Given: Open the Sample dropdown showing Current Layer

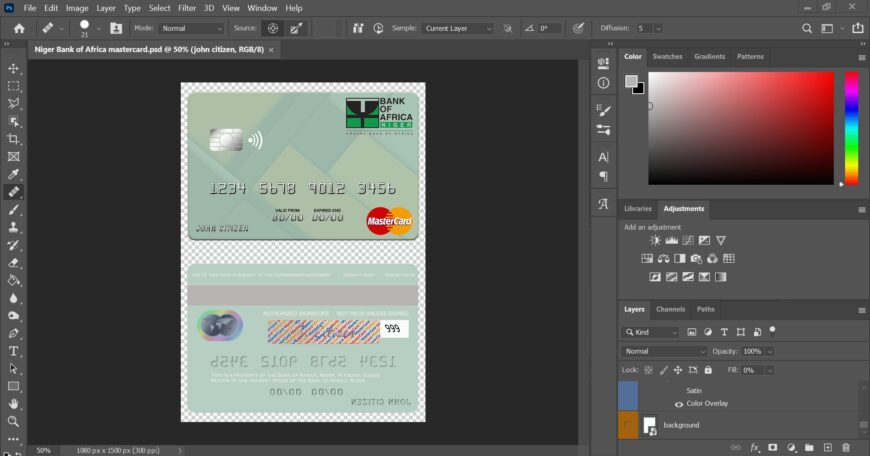Looking at the screenshot, I should tap(457, 28).
